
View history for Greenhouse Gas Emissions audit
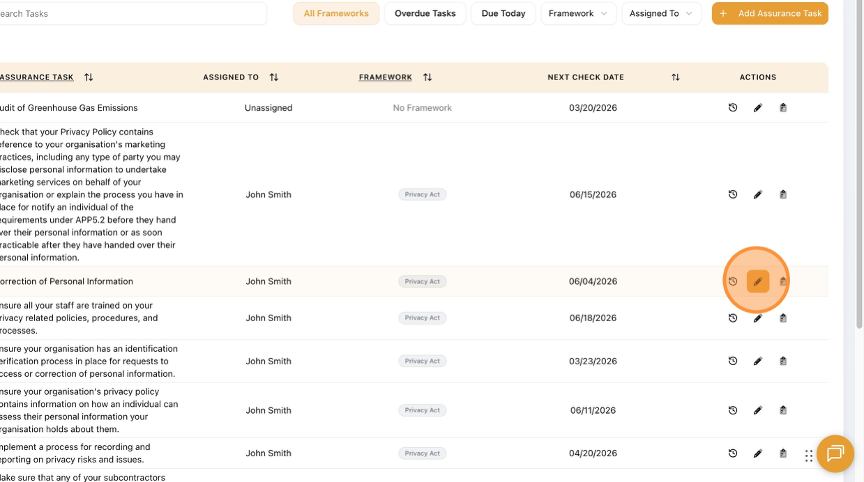733,108
